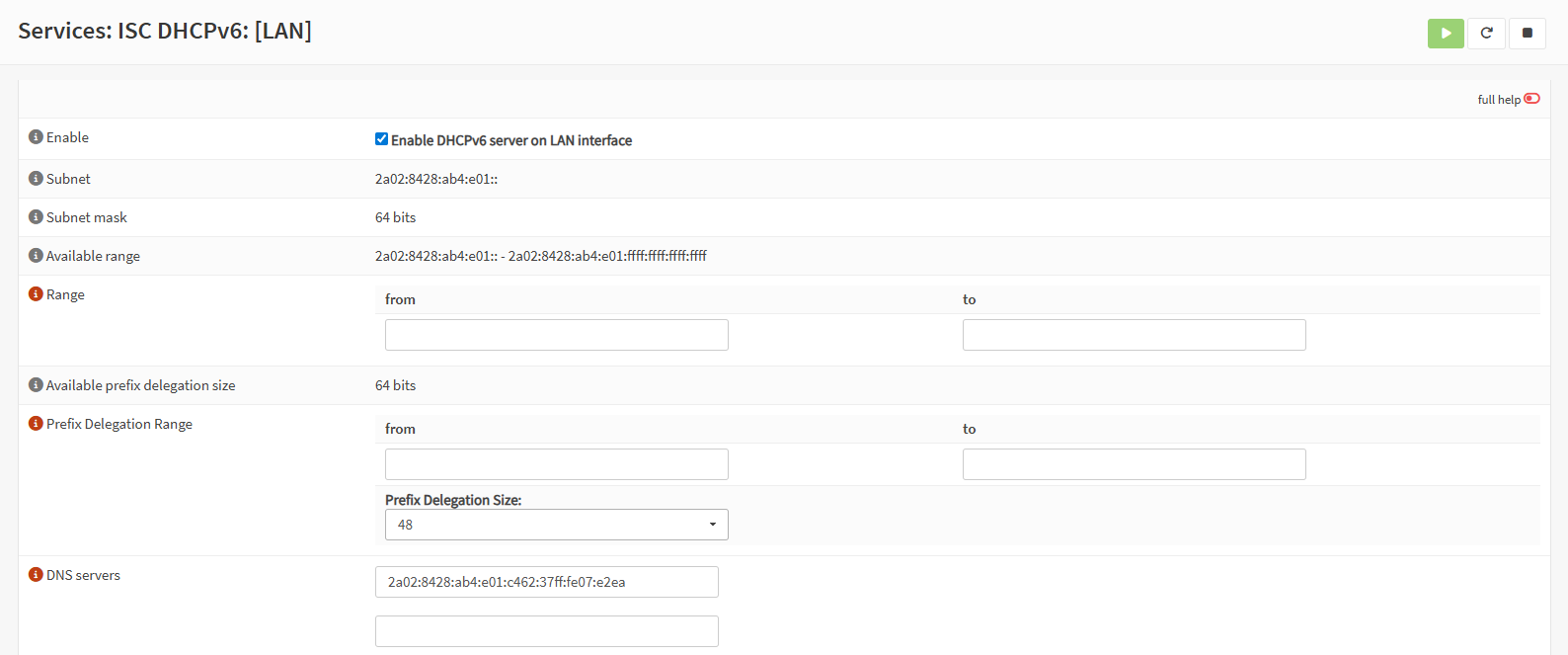Image resolution: width=1568 pixels, height=655 pixels.
Task: Toggle the full help switch
Action: point(1531,99)
